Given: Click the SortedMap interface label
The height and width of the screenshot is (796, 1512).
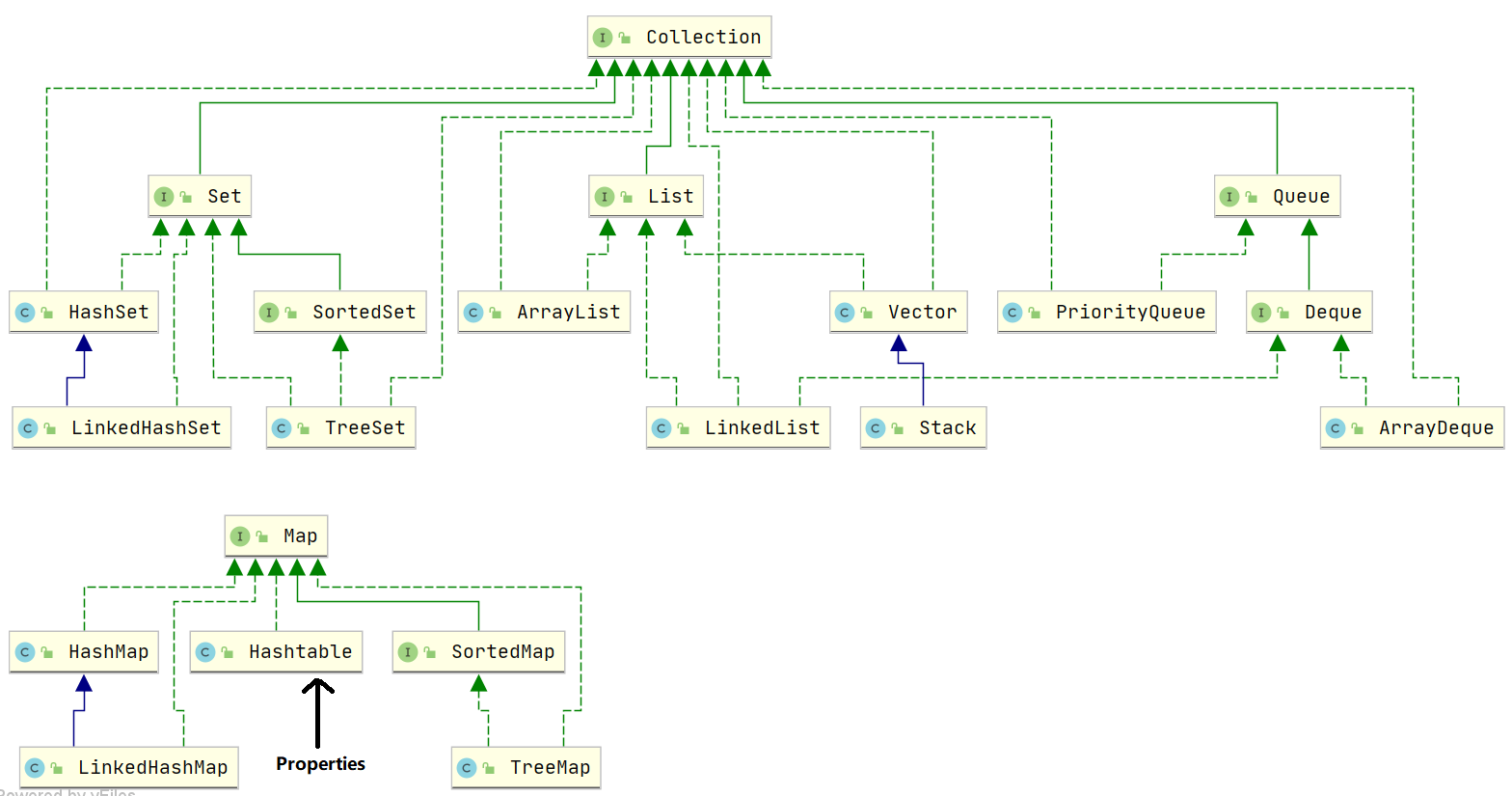Looking at the screenshot, I should (x=503, y=651).
